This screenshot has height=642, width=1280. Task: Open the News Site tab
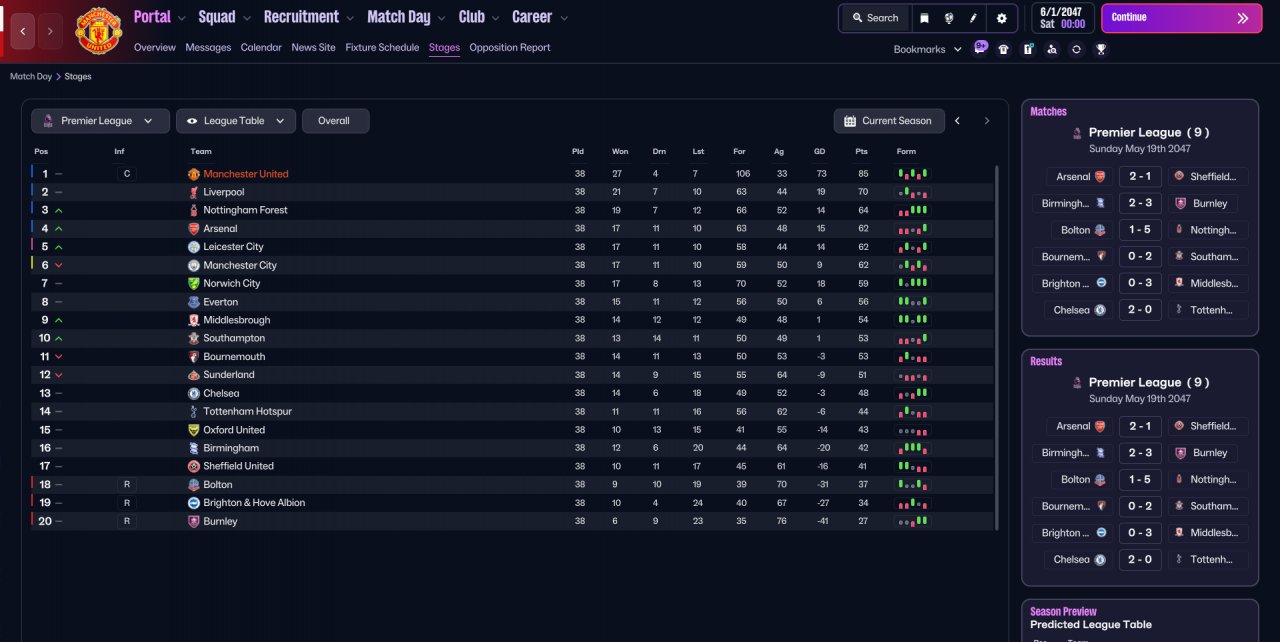pyautogui.click(x=313, y=47)
